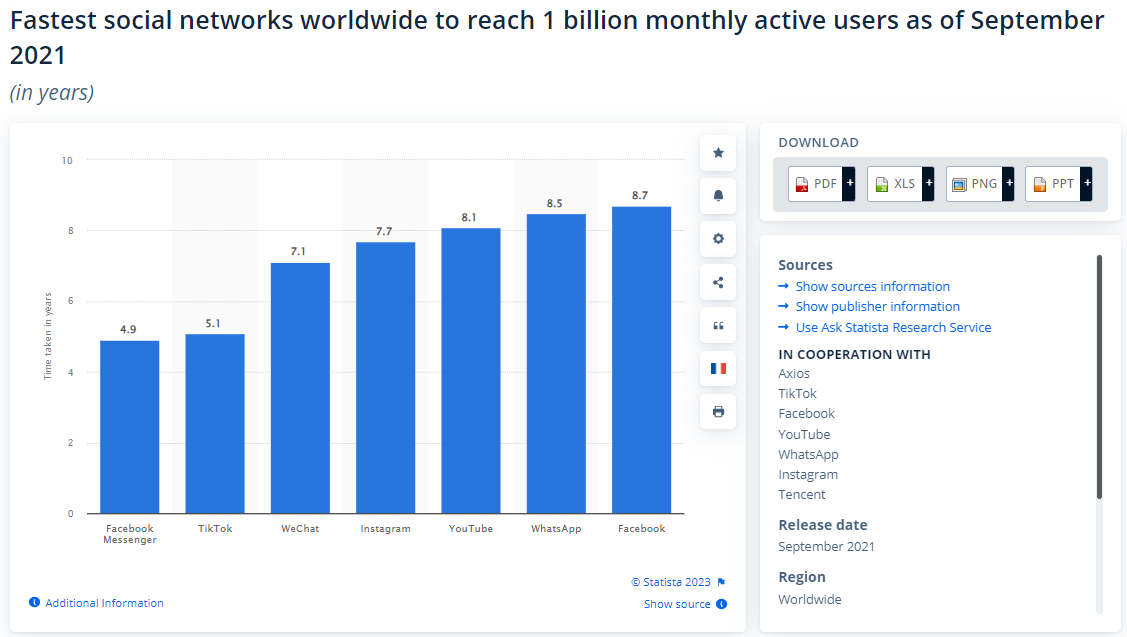Click info icon beside Show source
Viewport: 1127px width, 637px height.
722,604
